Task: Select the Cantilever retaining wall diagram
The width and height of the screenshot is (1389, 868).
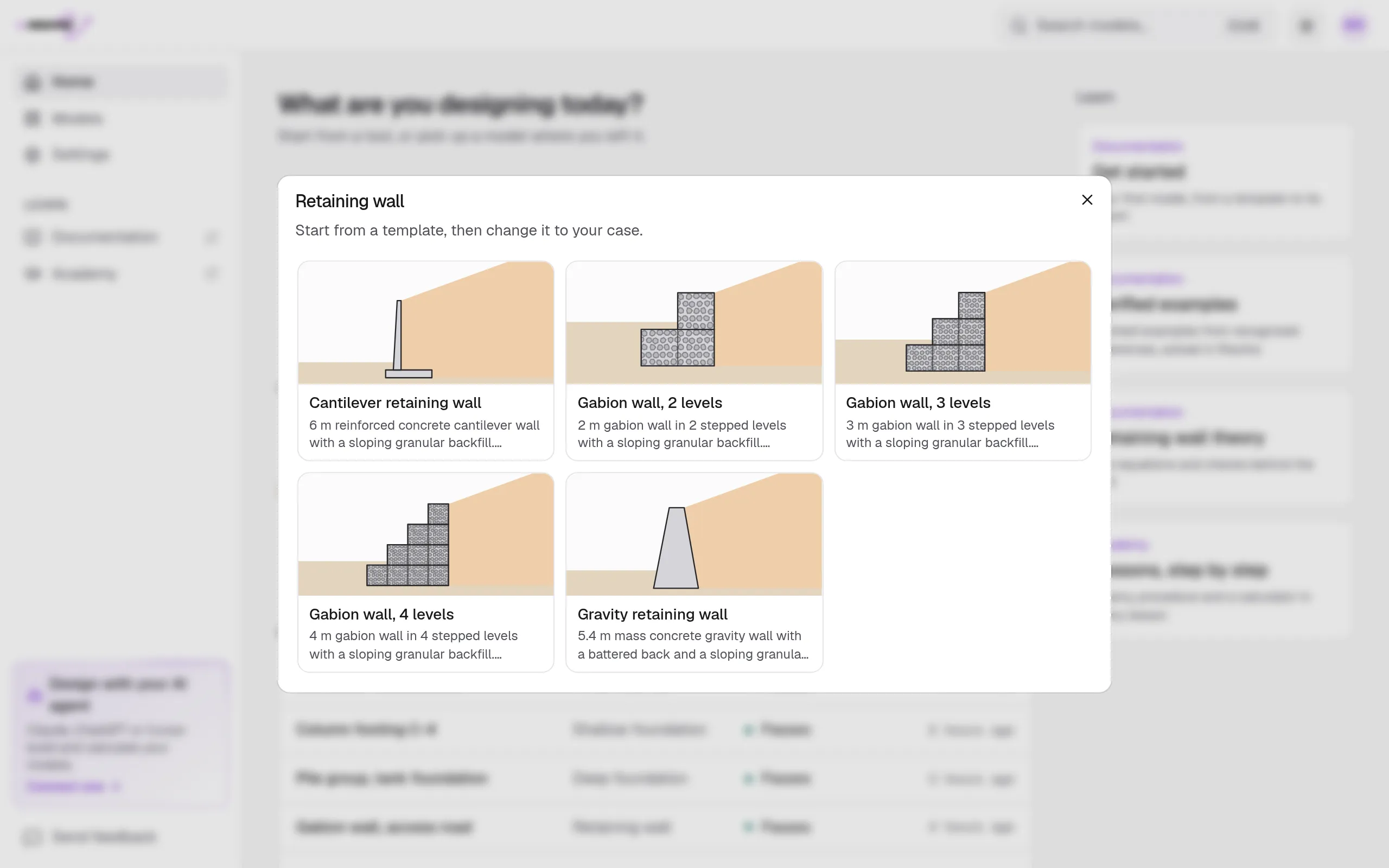Action: (x=426, y=323)
